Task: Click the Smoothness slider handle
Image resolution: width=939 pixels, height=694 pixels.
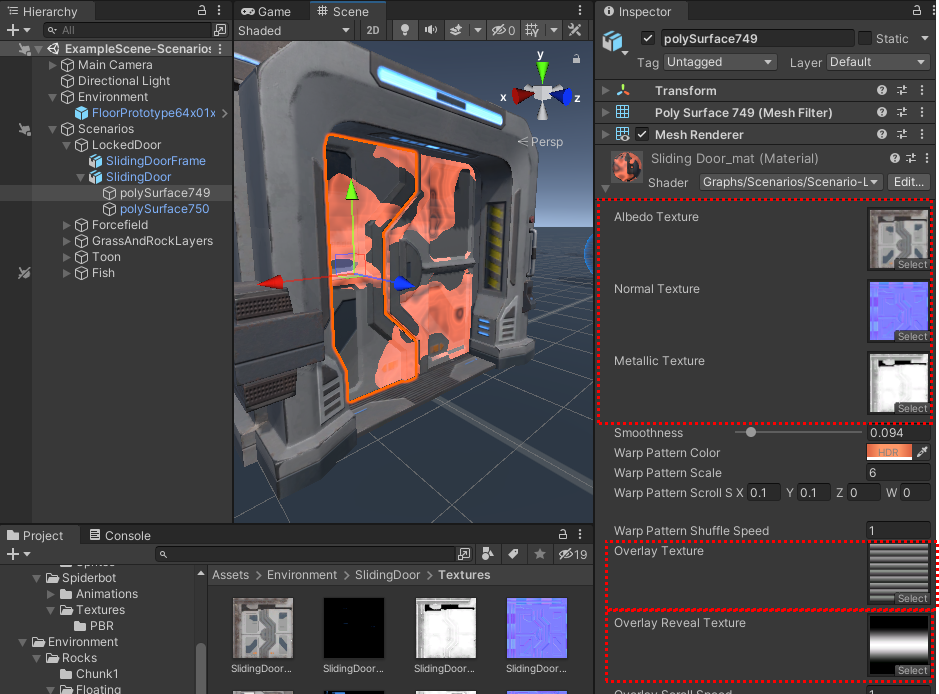Action: [x=750, y=432]
